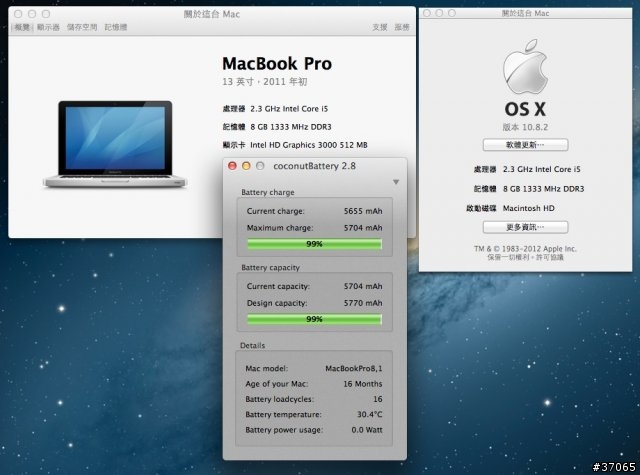Screen dimensions: 640x475
Task: Click the 2.3 GHz Intel Core i5 text in MacBook Pro window
Action: point(289,109)
